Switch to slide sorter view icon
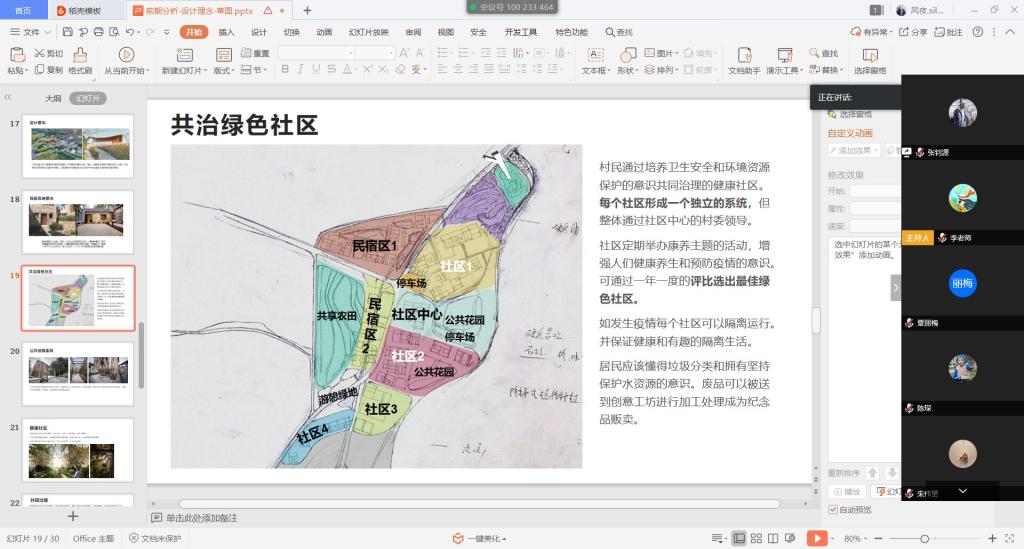1024x549 pixels. pos(757,538)
